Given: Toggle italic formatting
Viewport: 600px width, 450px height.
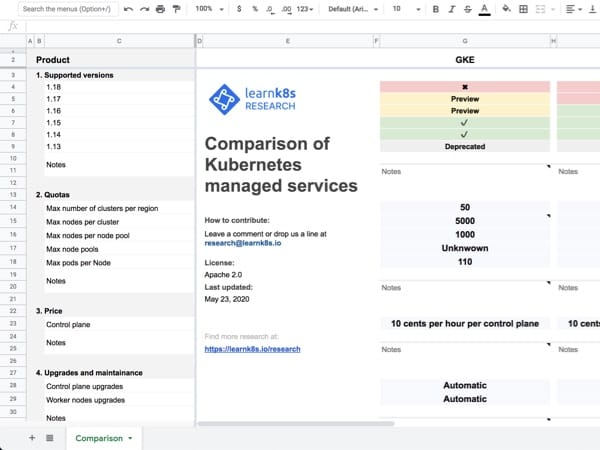Looking at the screenshot, I should pyautogui.click(x=452, y=9).
